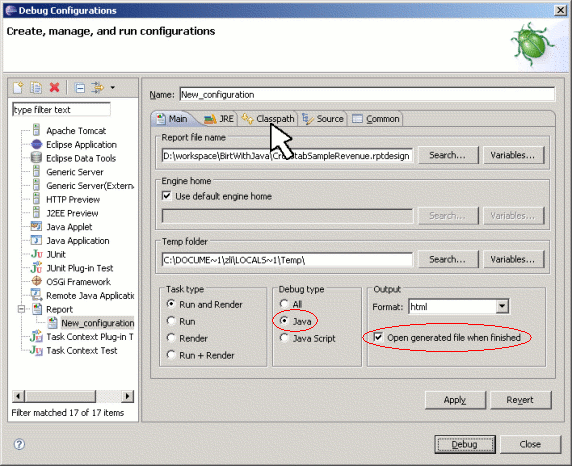Click the Debug button
The image size is (572, 466).
(465, 444)
